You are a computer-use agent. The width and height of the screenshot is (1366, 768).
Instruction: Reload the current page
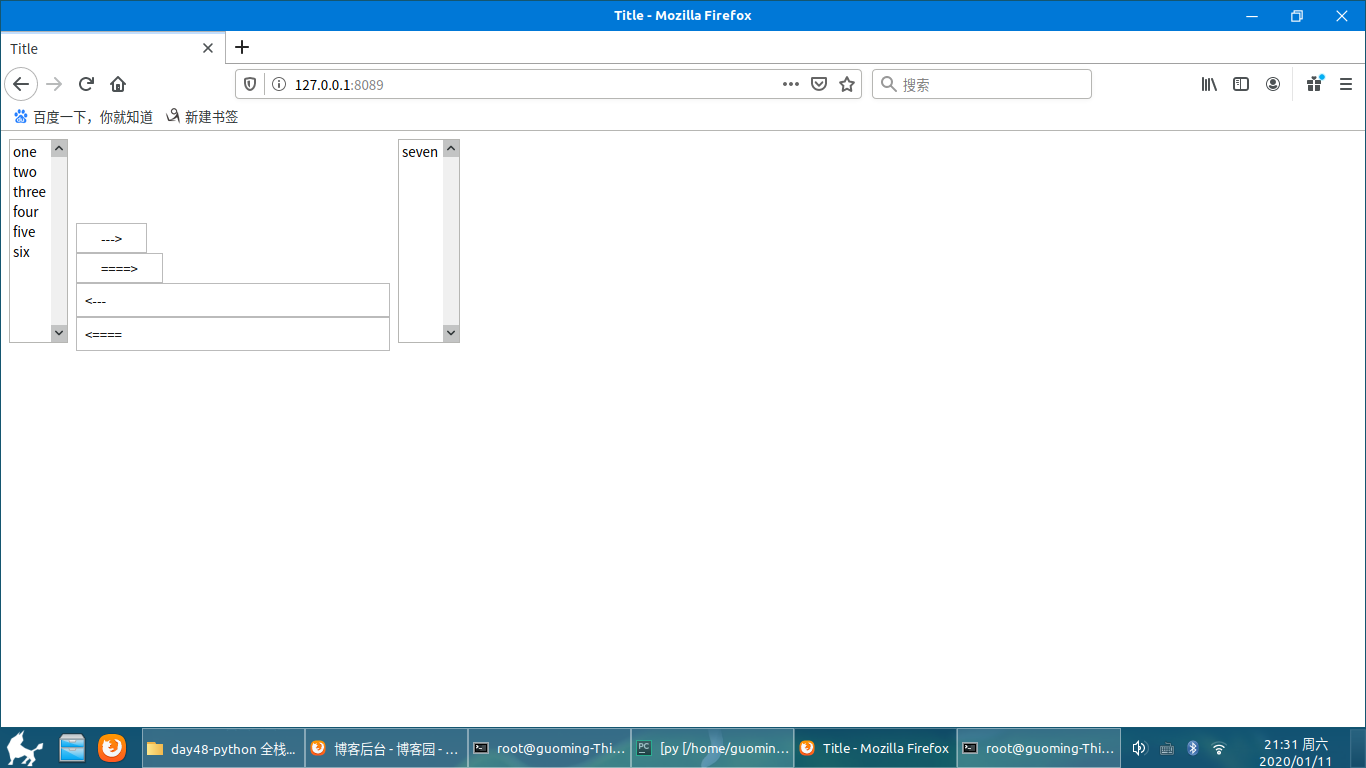tap(86, 84)
